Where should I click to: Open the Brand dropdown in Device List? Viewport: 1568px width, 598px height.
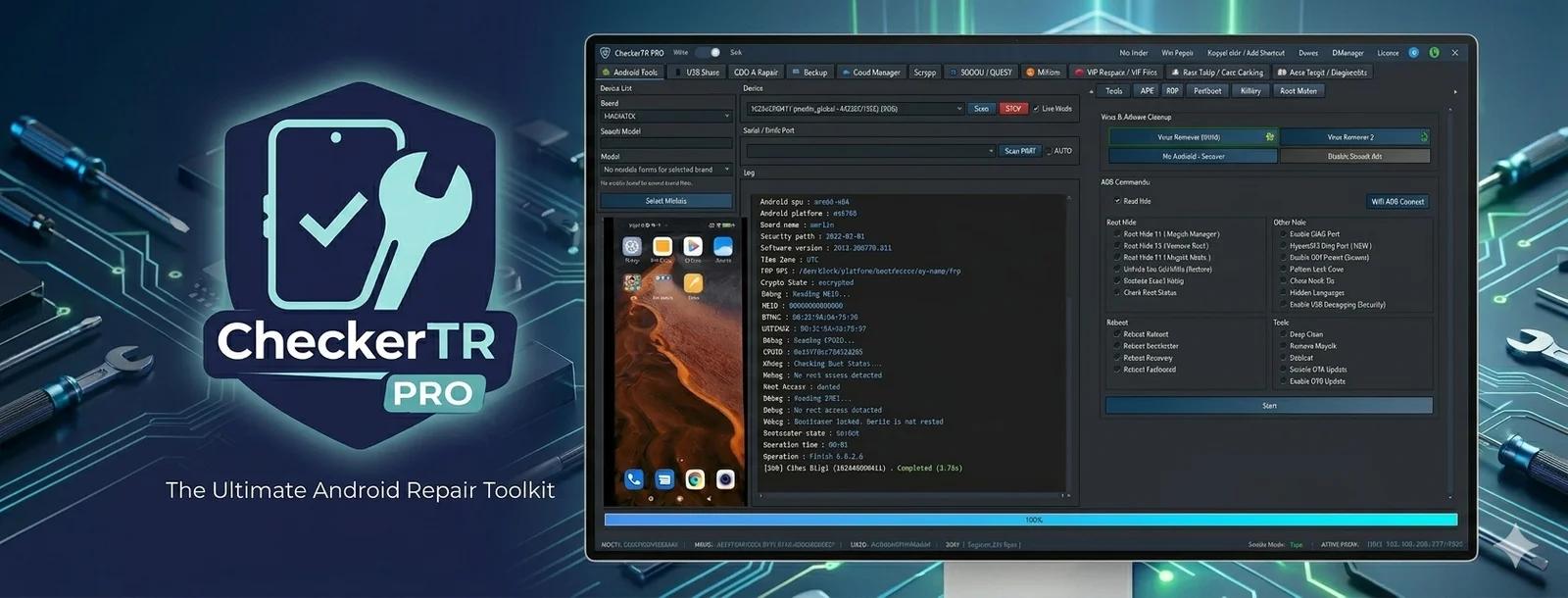tap(666, 116)
